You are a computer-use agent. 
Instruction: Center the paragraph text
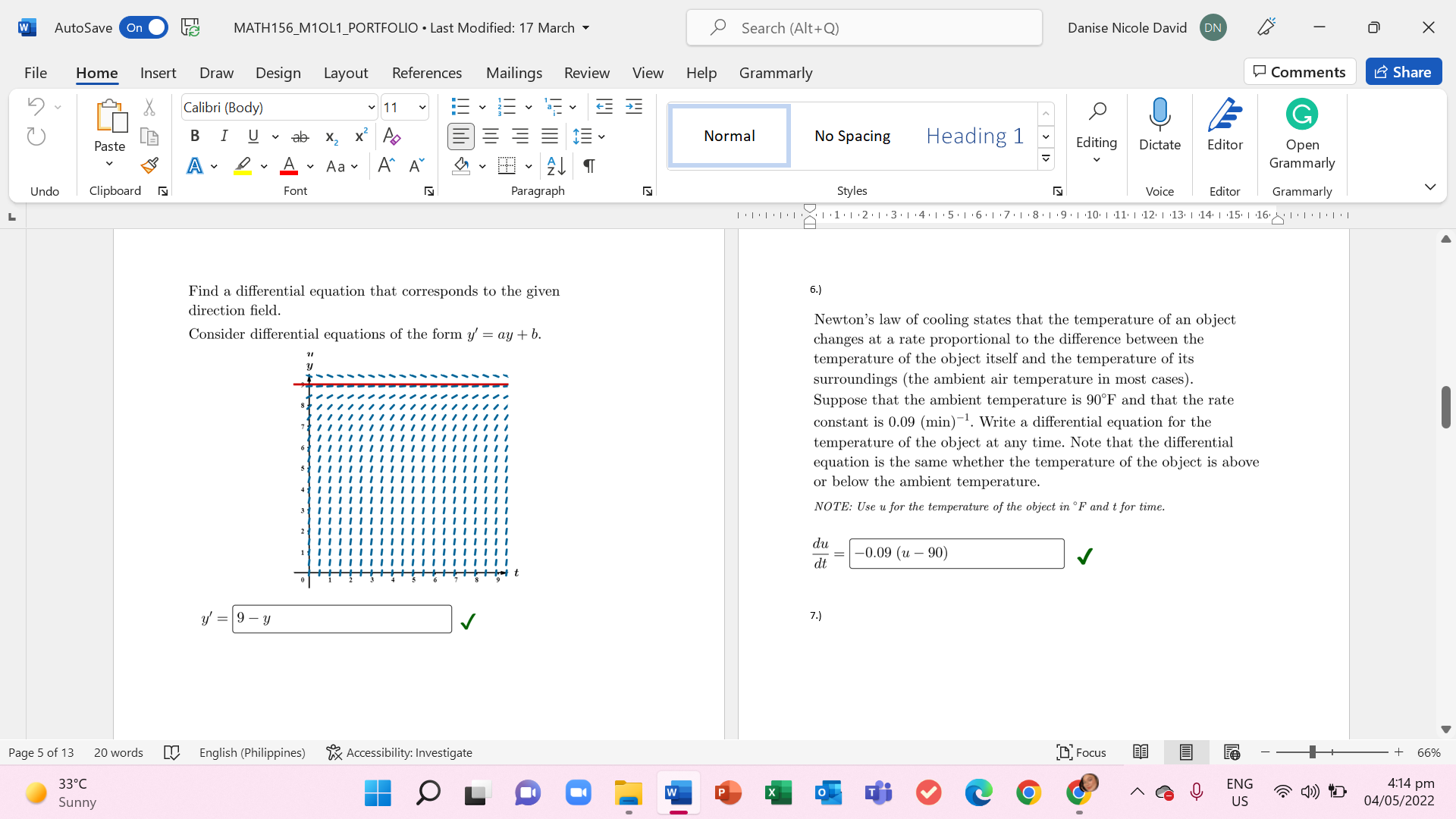pyautogui.click(x=491, y=136)
